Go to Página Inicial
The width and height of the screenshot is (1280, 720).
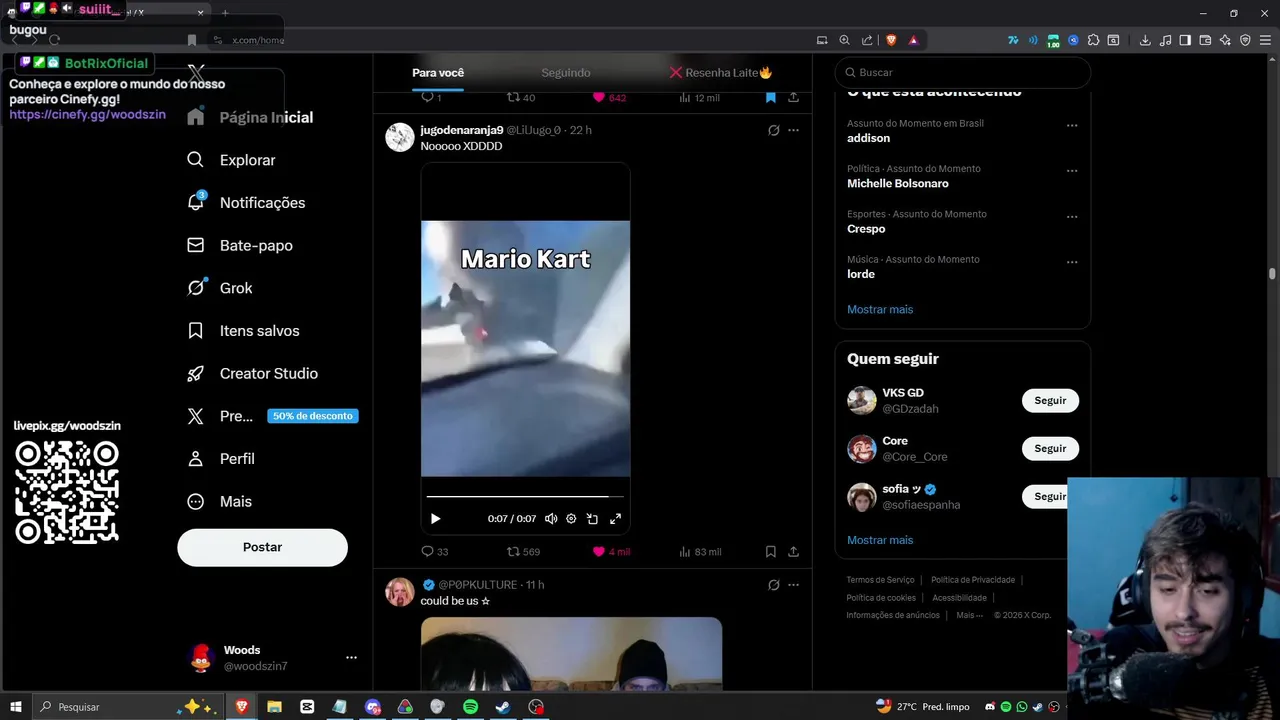tap(250, 117)
